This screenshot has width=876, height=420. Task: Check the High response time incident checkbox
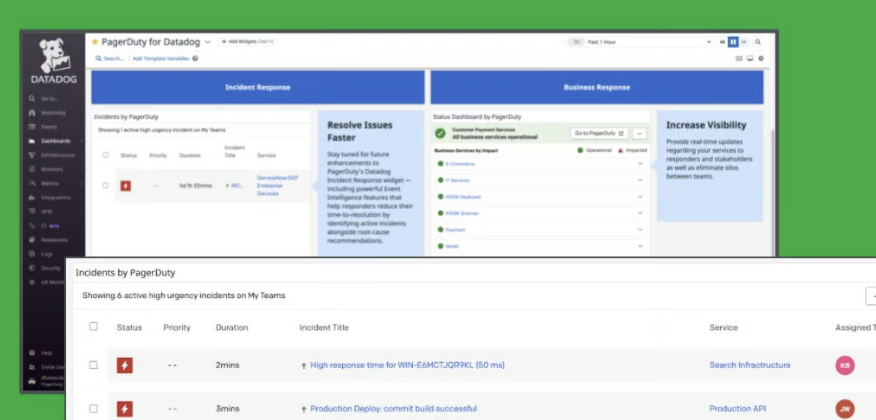93,365
